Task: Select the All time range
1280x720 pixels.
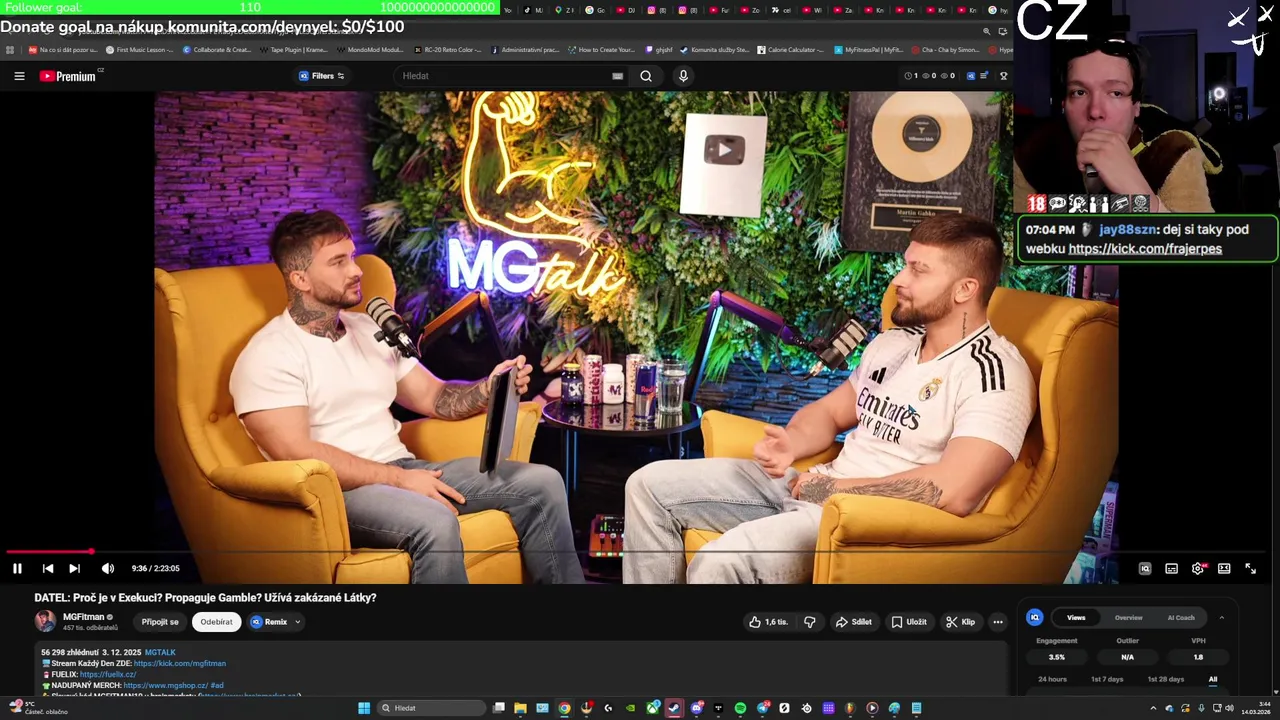Action: tap(1213, 679)
